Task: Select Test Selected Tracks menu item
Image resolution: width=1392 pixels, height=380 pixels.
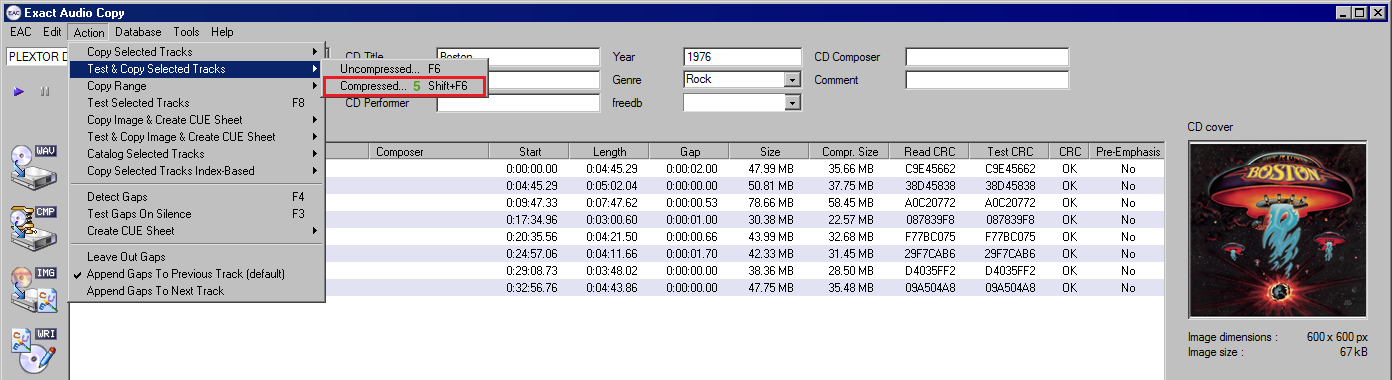Action: click(x=197, y=103)
